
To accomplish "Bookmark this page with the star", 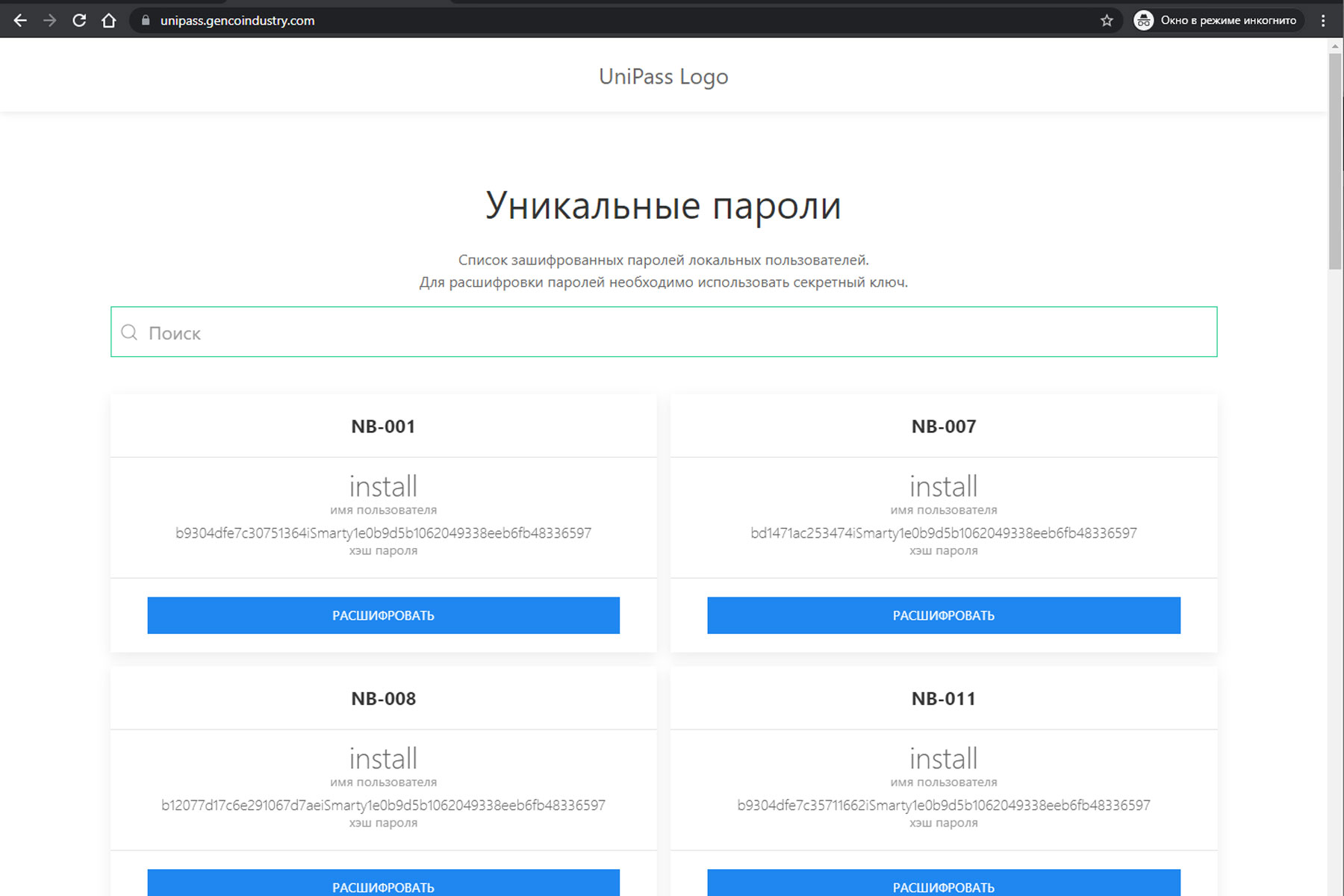I will click(x=1107, y=21).
